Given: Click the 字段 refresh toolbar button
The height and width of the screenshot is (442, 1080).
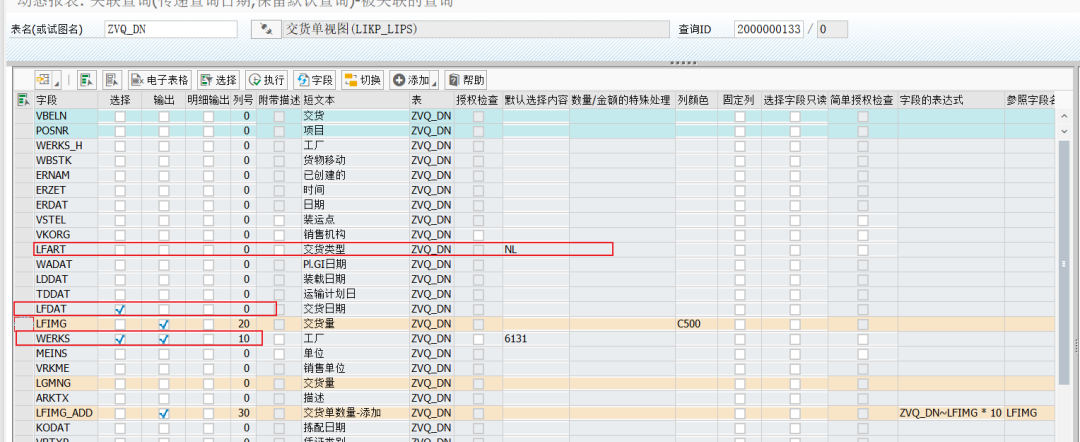Looking at the screenshot, I should (315, 79).
